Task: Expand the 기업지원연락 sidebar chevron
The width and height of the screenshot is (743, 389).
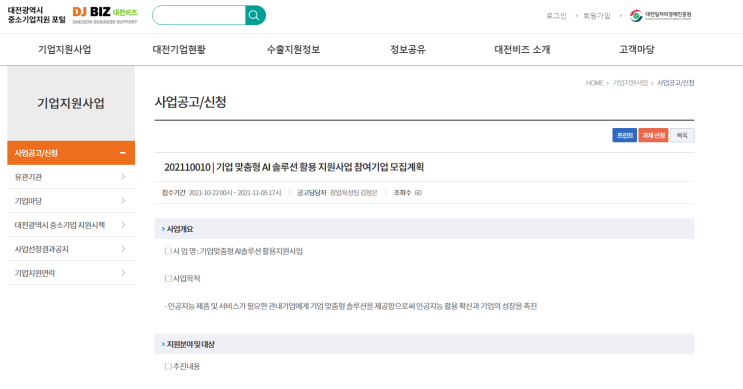Action: click(x=123, y=273)
